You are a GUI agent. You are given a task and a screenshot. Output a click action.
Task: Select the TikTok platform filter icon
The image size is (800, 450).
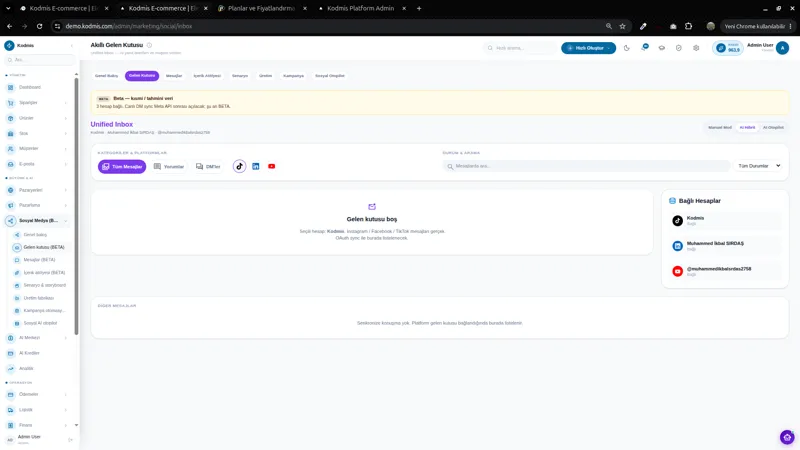(x=239, y=166)
